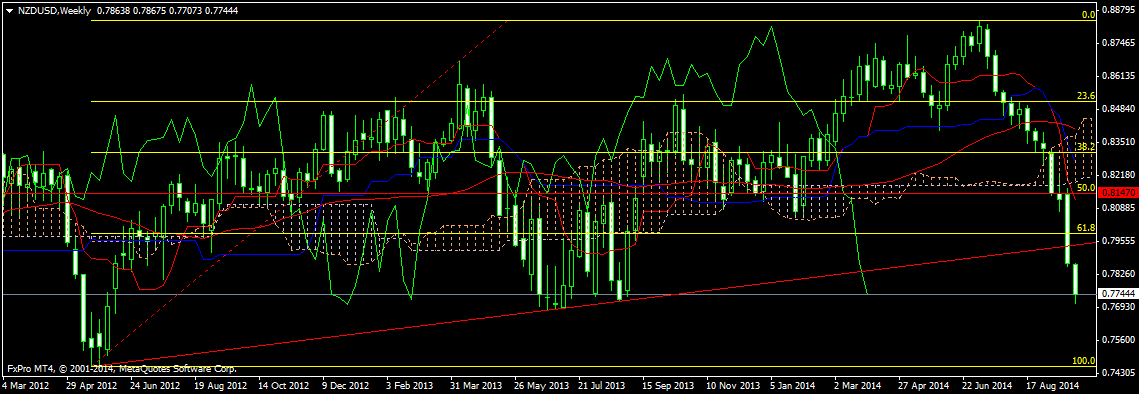Select the 23.6 Fibonacci level label
This screenshot has width=1139, height=394.
coord(1086,96)
